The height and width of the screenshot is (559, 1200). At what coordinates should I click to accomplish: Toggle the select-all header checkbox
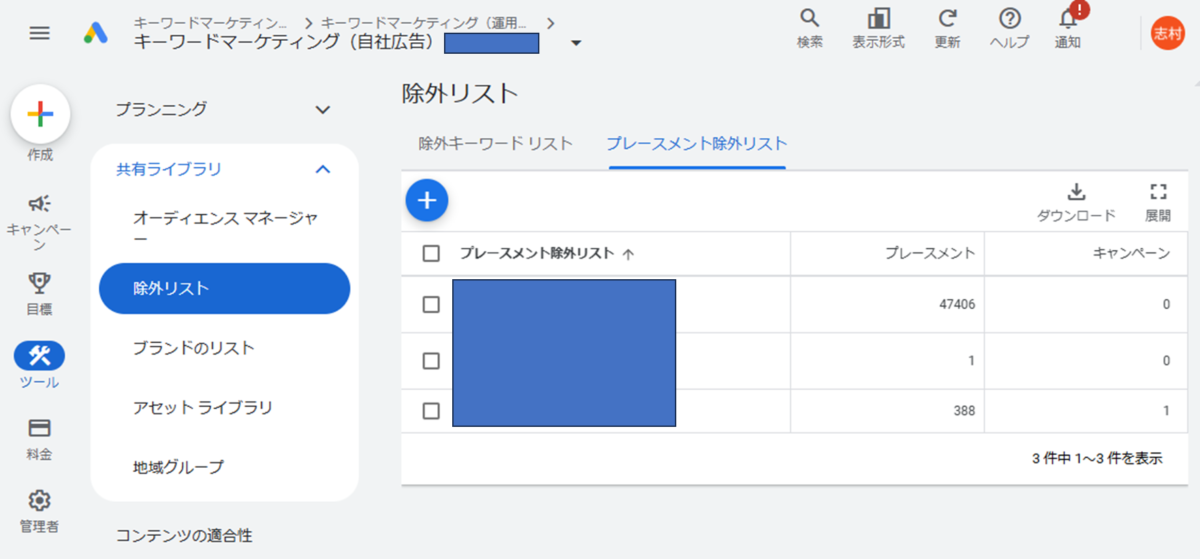[x=431, y=253]
